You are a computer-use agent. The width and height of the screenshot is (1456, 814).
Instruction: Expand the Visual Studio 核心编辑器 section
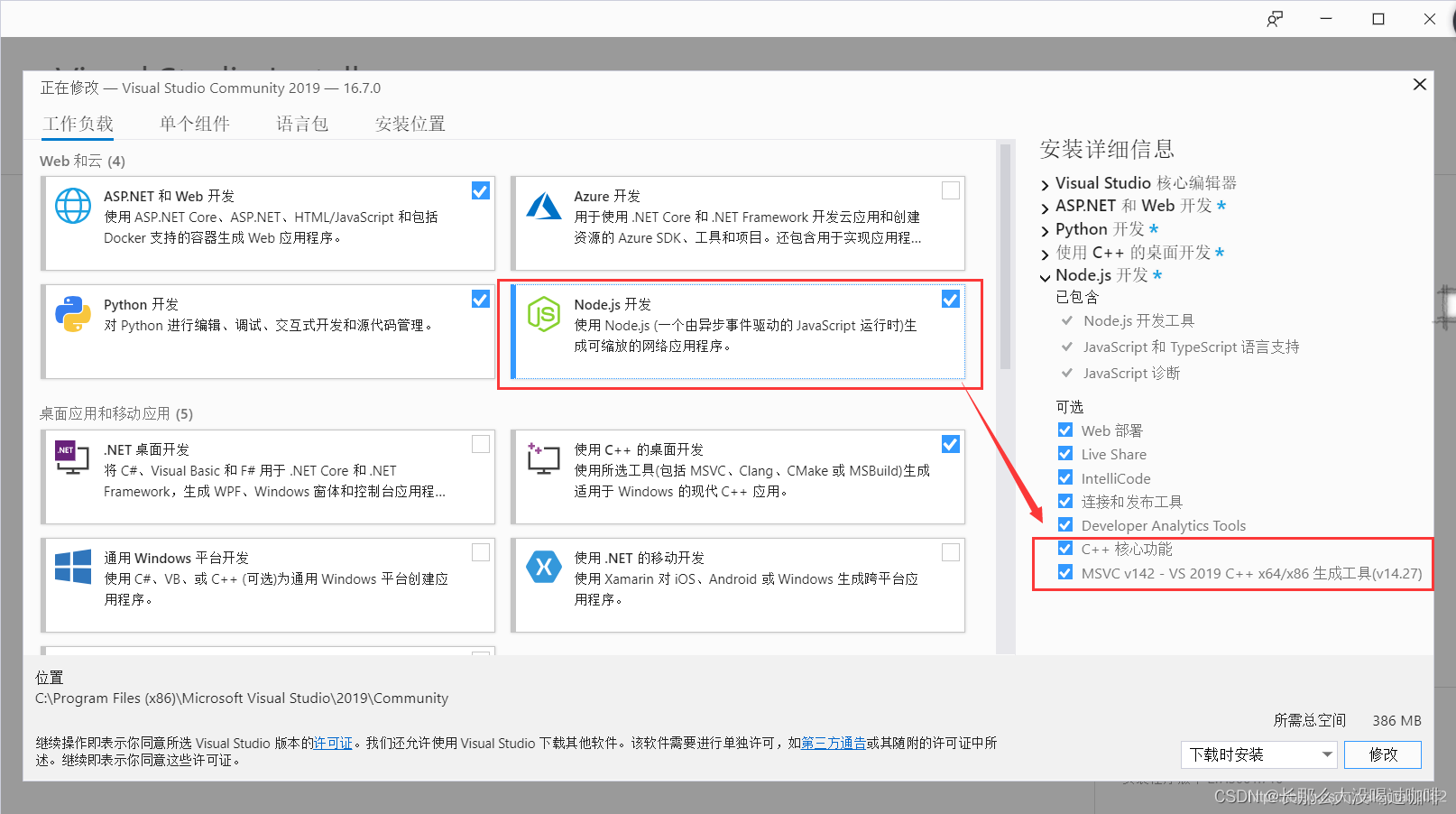click(1044, 182)
